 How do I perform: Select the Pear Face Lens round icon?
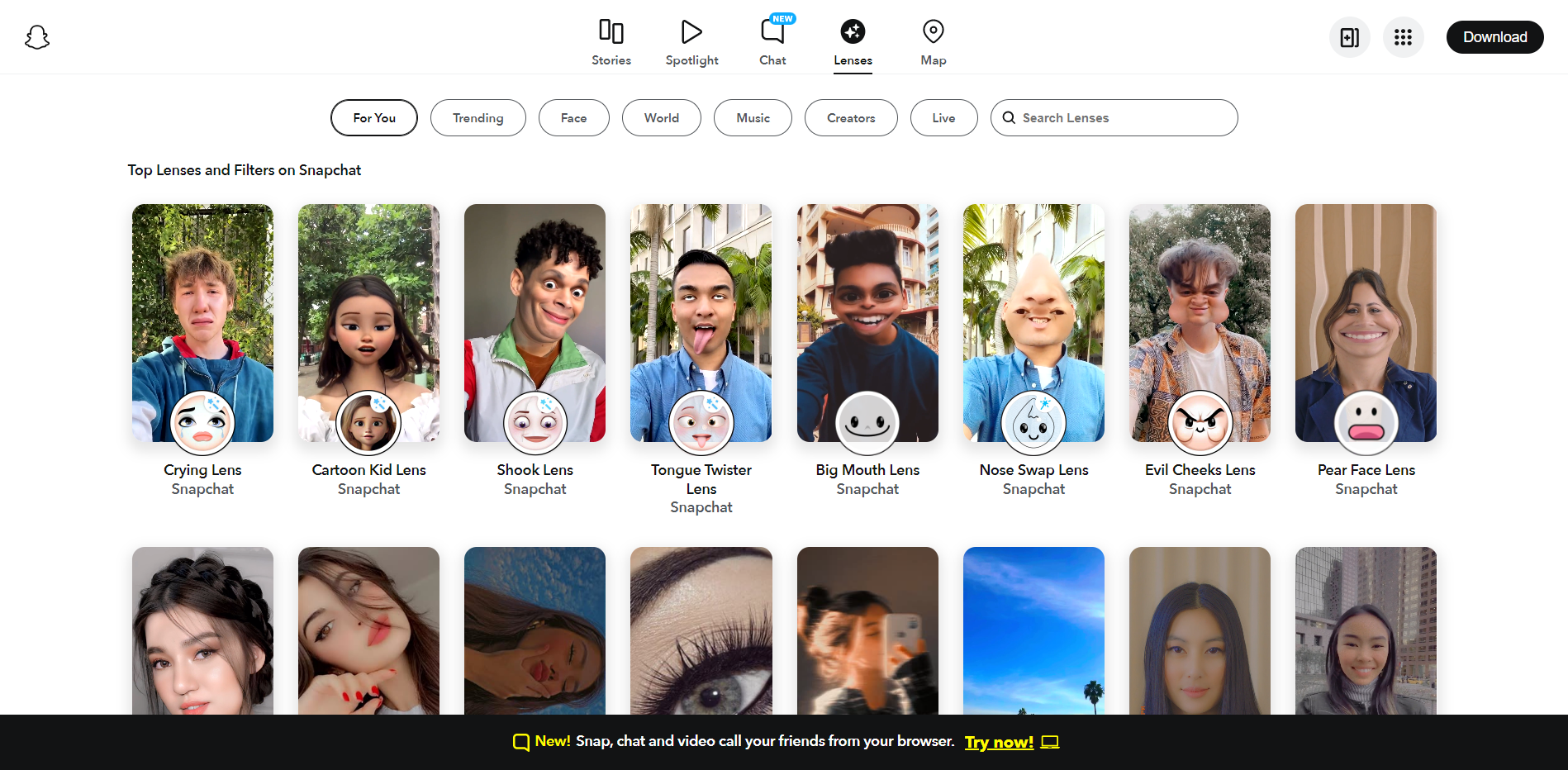(x=1366, y=422)
